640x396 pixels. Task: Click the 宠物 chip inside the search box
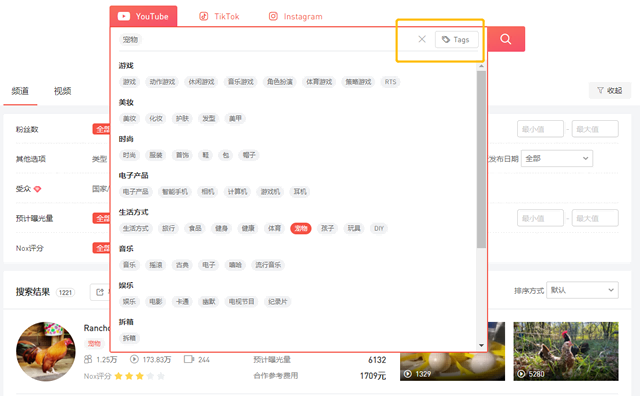point(130,40)
